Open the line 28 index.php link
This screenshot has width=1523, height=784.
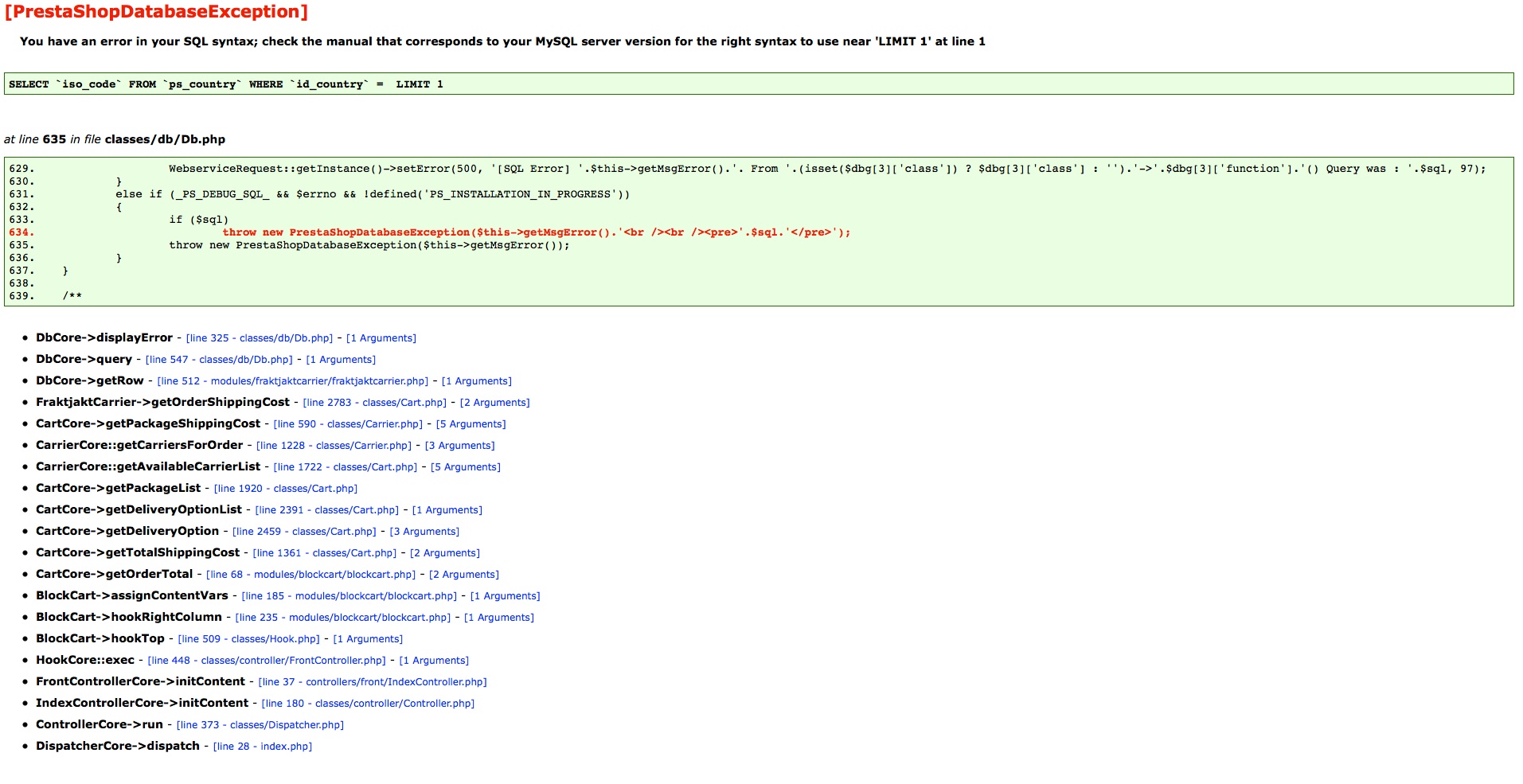coord(263,747)
